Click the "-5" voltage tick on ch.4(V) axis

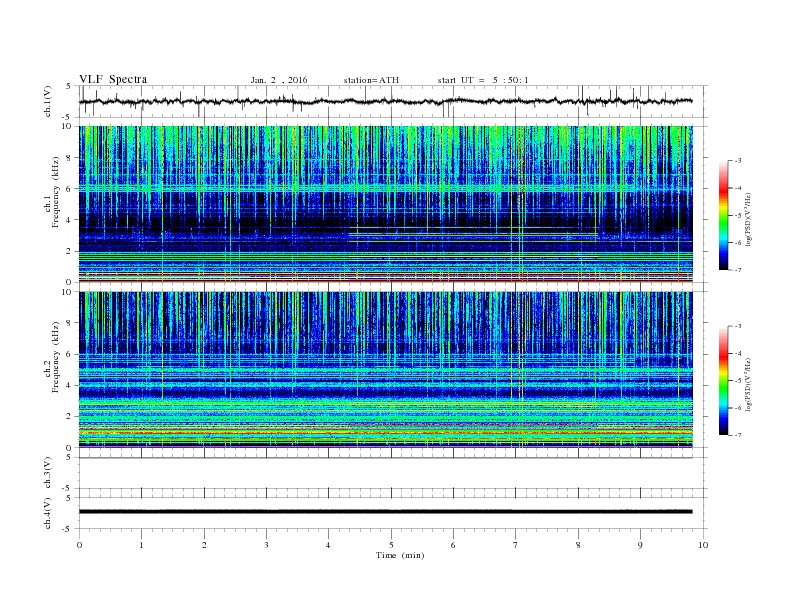coord(68,529)
